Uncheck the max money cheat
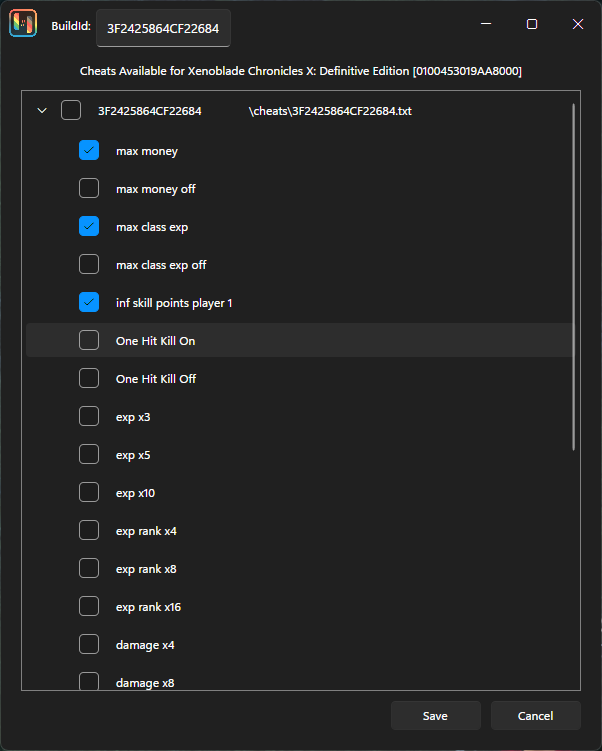Screen dimensions: 602x751 point(89,150)
